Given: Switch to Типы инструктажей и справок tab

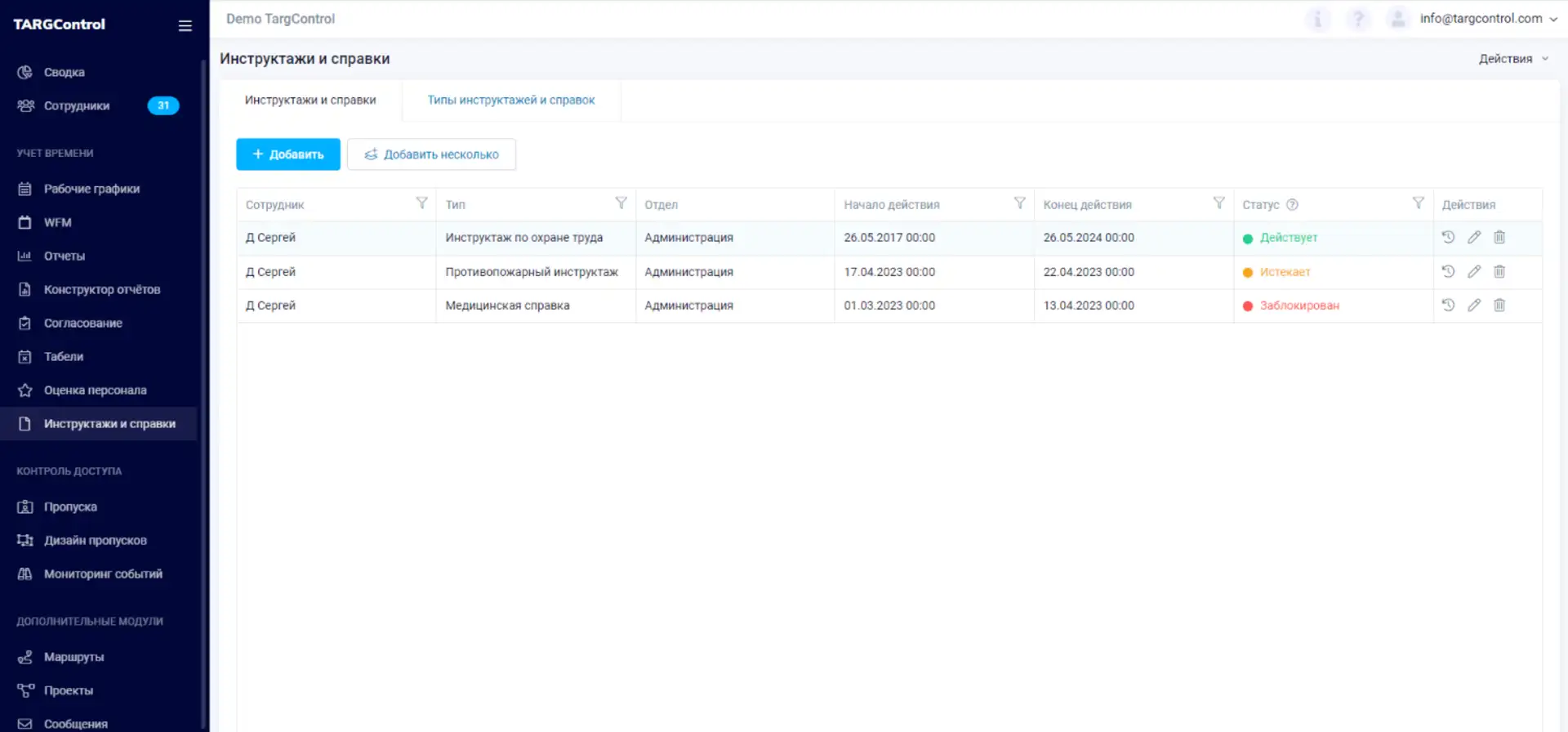Looking at the screenshot, I should 511,100.
